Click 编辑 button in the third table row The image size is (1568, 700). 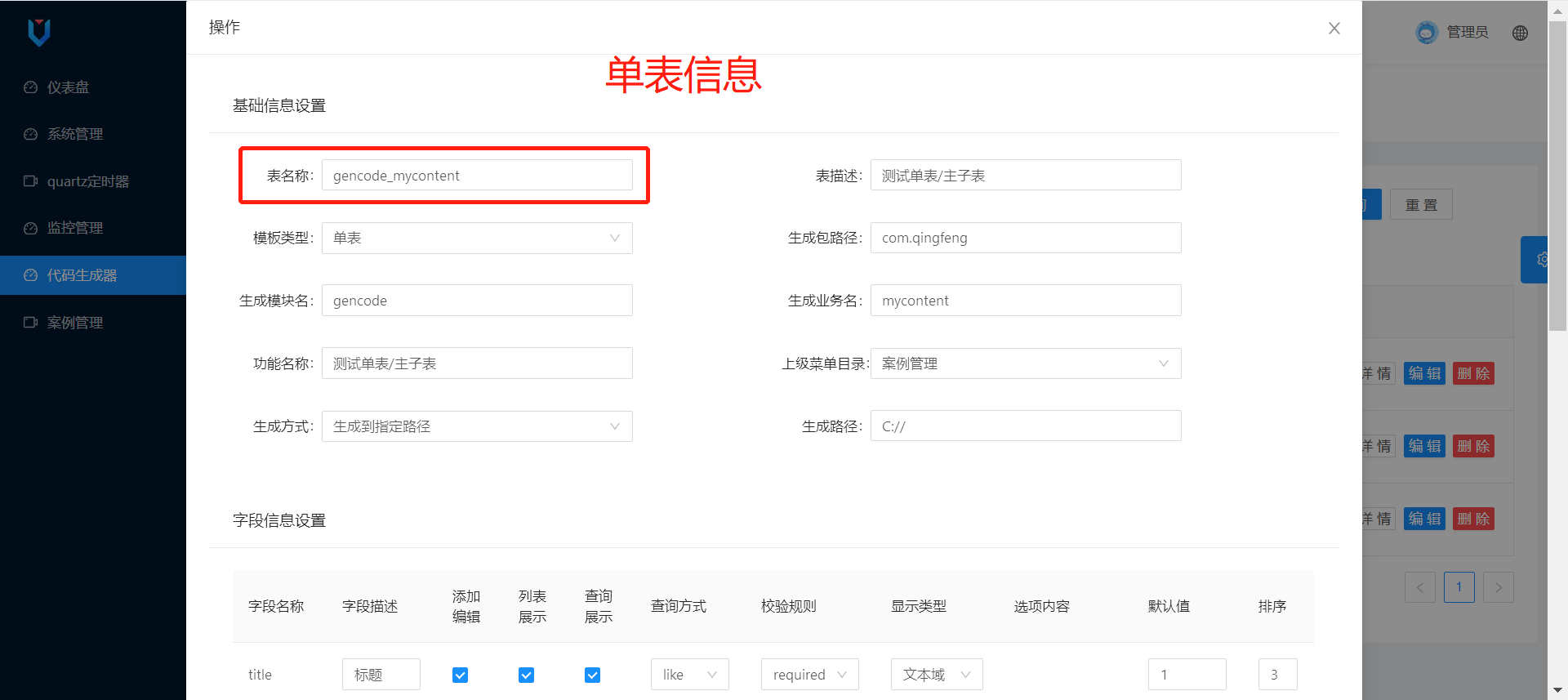click(1425, 519)
